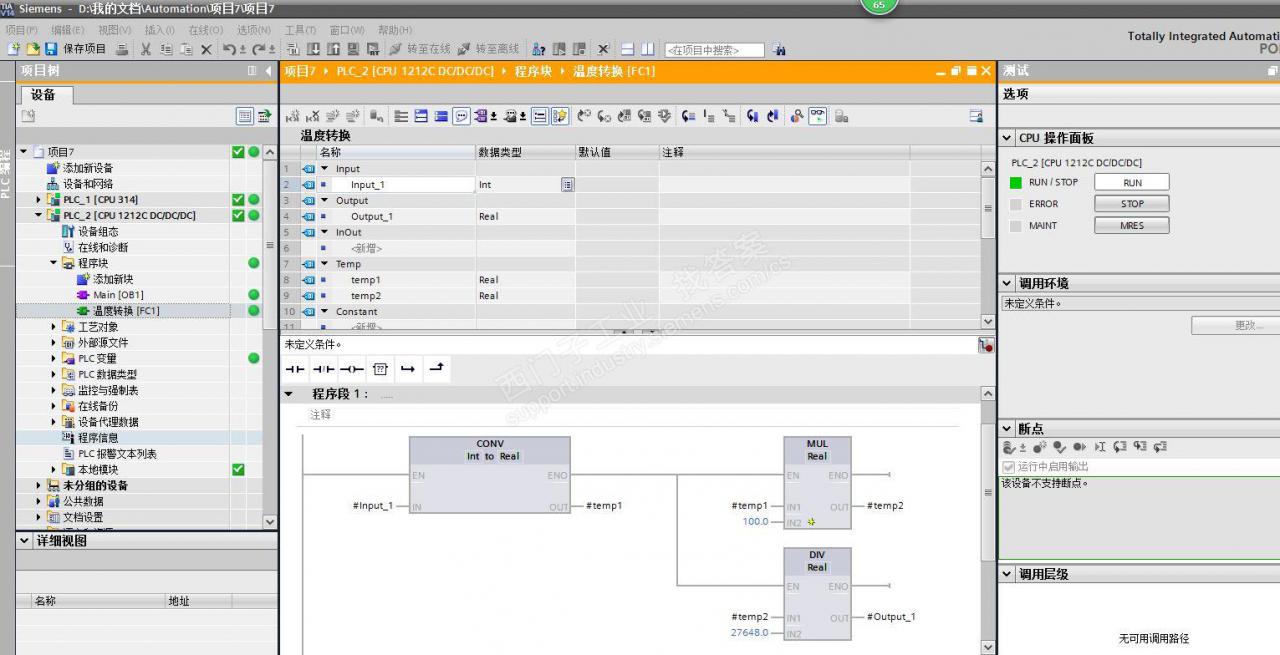
Task: Click the print icon in the main toolbar
Action: point(122,49)
